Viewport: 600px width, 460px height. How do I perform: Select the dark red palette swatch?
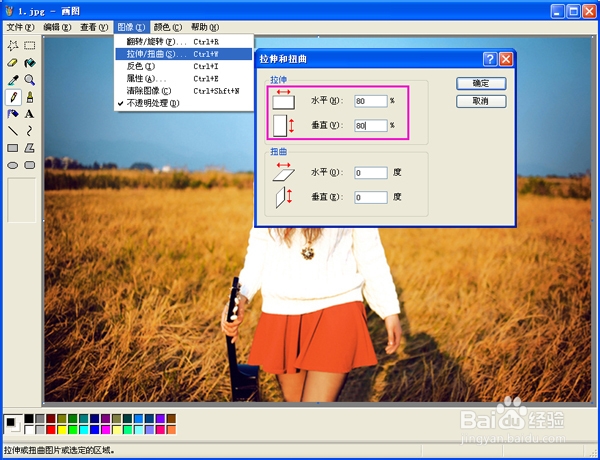click(x=51, y=419)
